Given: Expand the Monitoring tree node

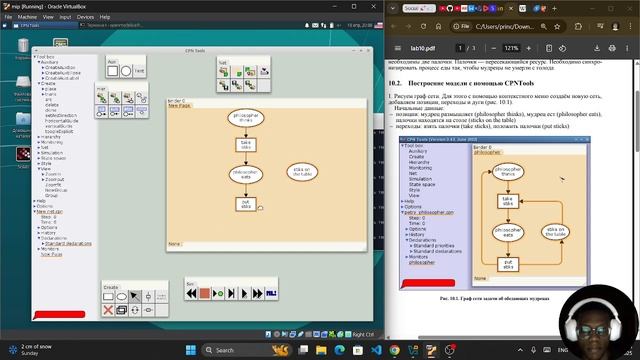Looking at the screenshot, I should pyautogui.click(x=39, y=142).
